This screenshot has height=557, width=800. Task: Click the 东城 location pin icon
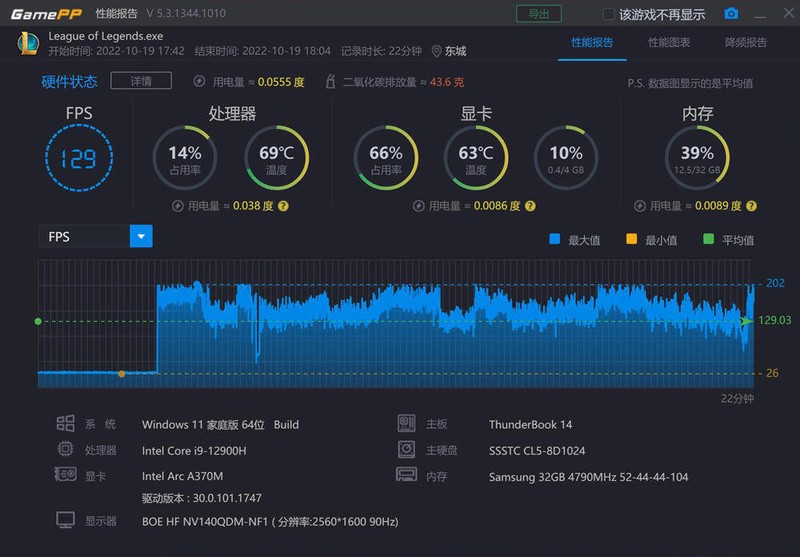[437, 51]
